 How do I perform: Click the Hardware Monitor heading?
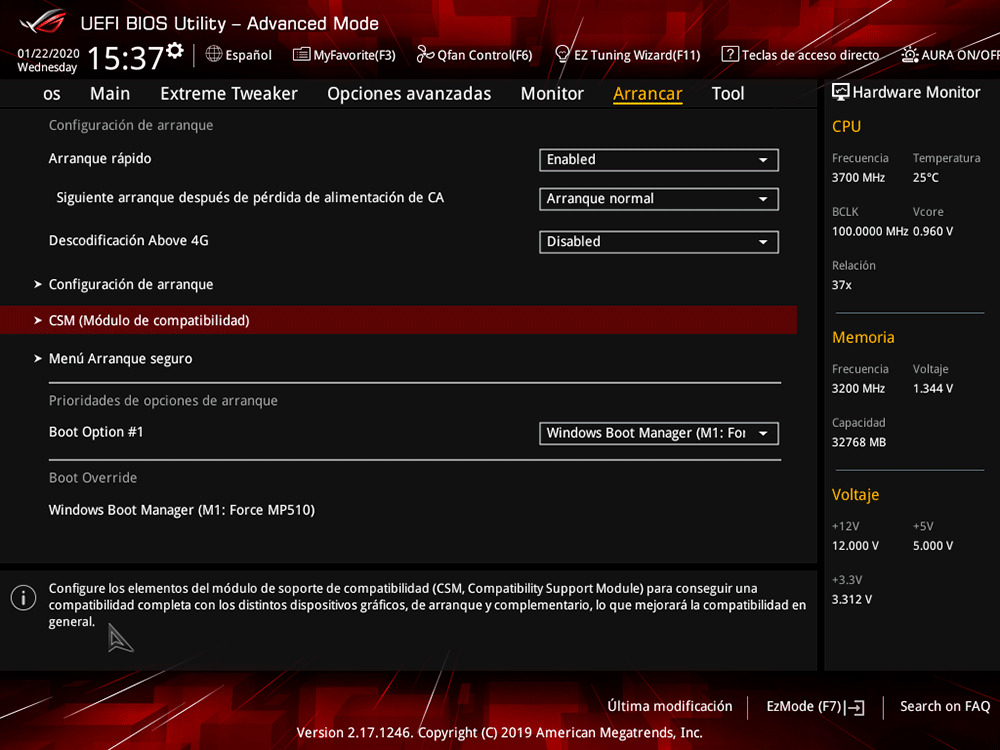[916, 92]
